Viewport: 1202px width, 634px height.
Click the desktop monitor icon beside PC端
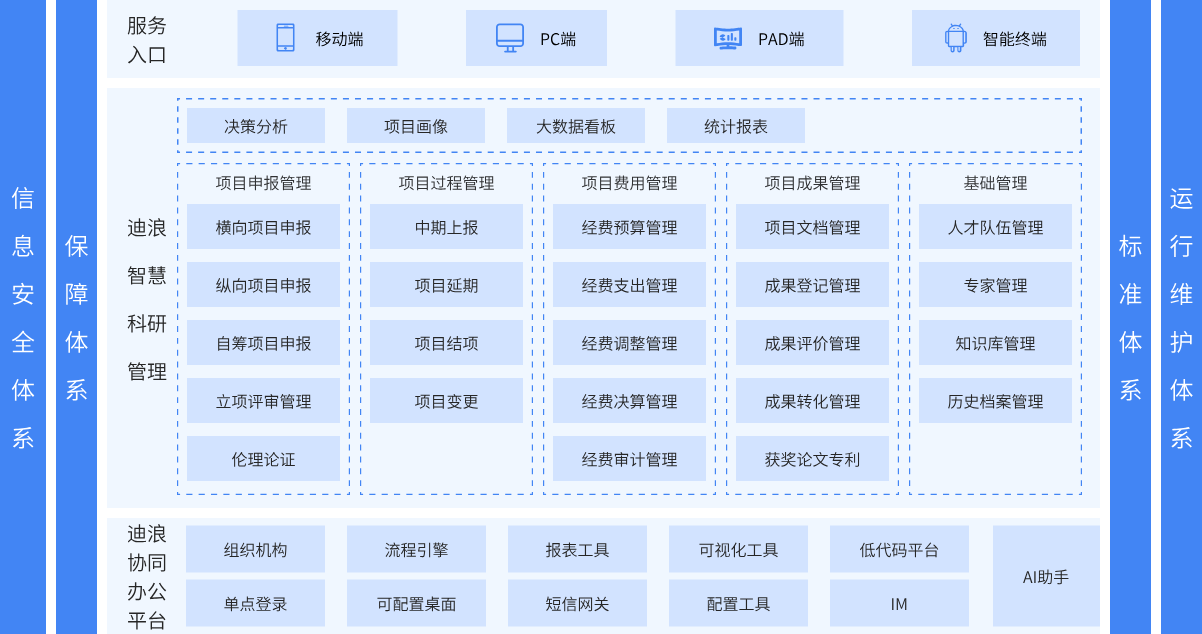point(510,38)
